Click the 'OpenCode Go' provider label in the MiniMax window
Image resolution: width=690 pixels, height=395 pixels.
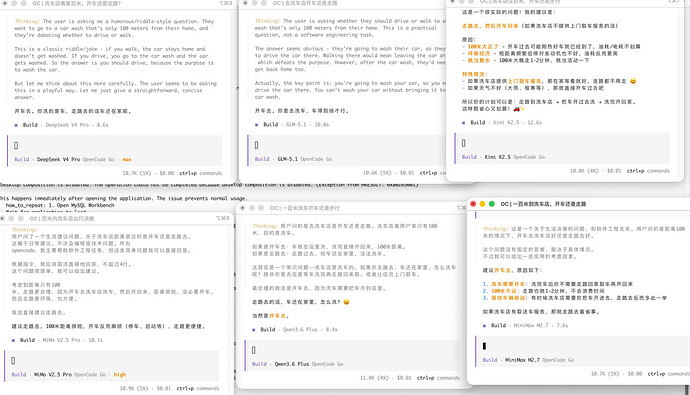coord(558,360)
